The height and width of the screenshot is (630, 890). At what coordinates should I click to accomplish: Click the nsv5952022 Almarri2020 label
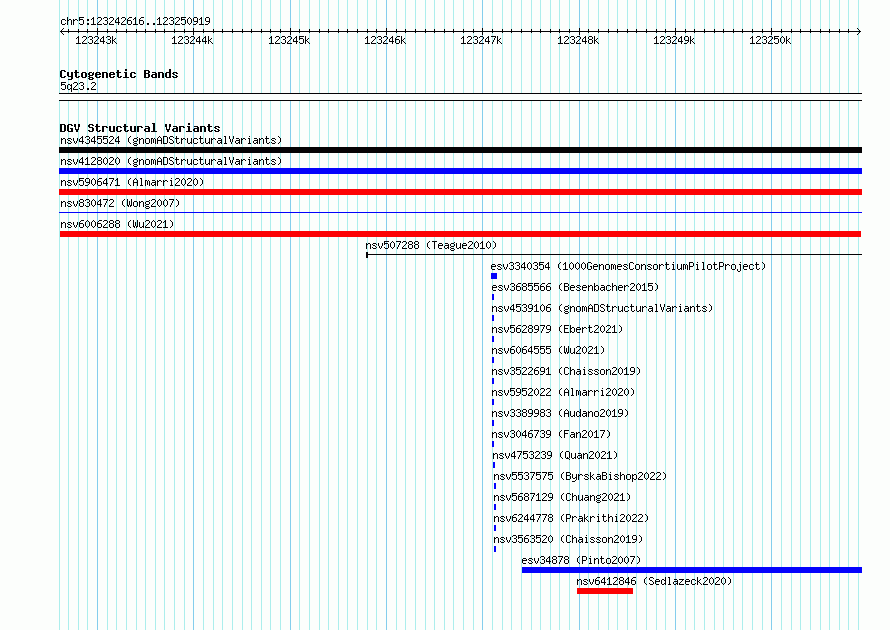pos(563,392)
